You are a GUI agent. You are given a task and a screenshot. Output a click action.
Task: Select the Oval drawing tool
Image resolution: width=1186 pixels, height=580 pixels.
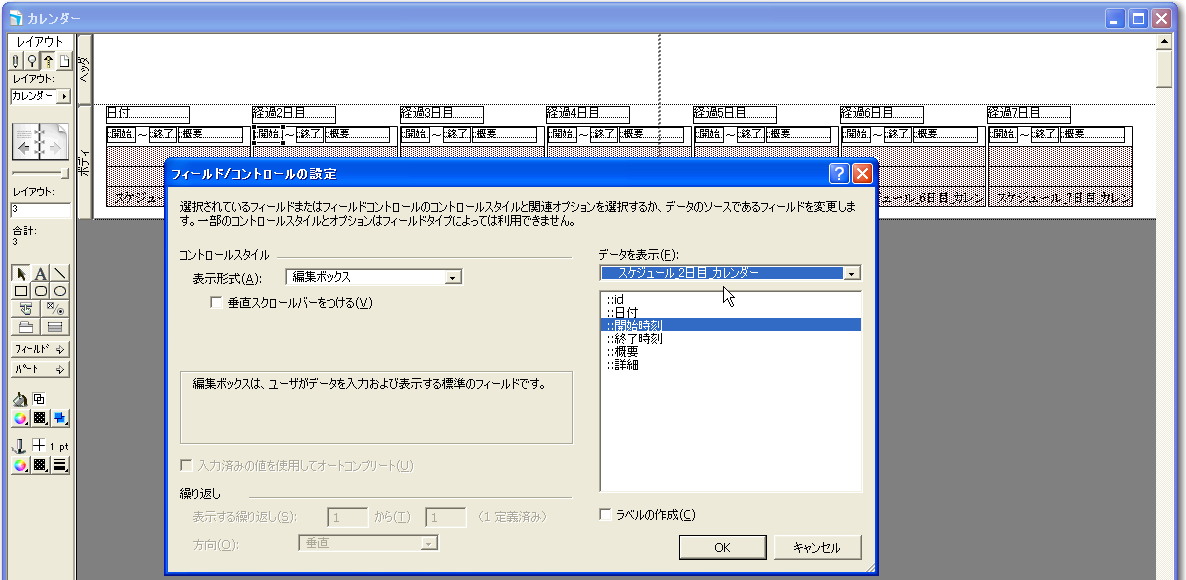click(59, 291)
